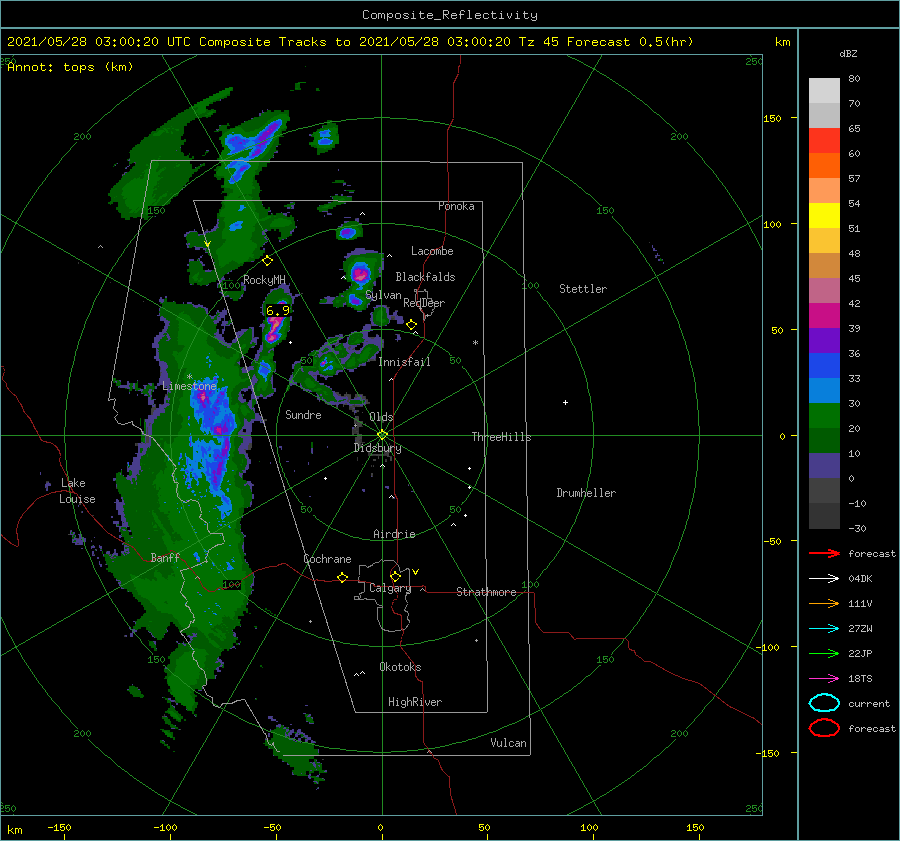Click the Vulcan city label
900x841 pixels.
509,743
